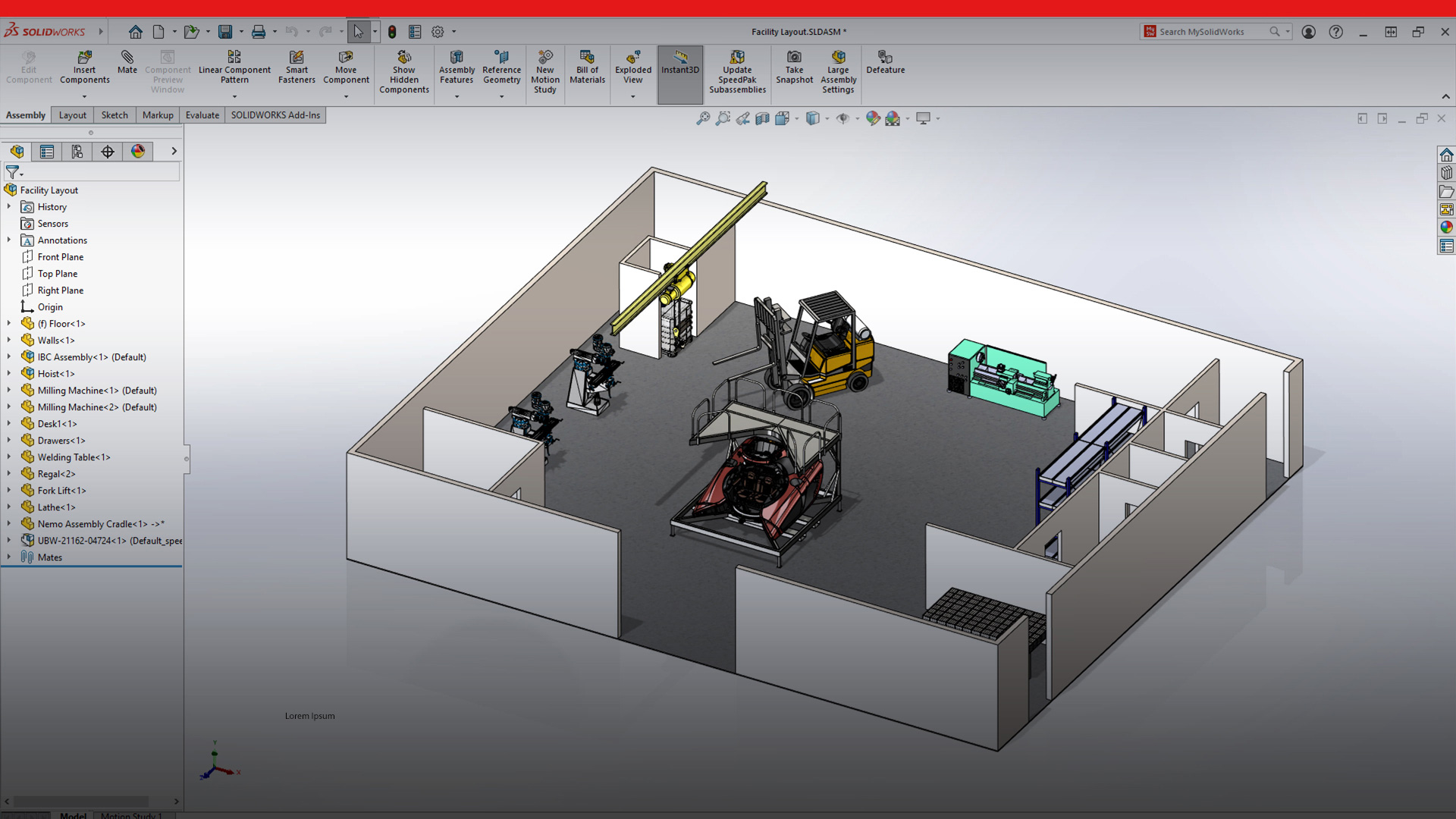This screenshot has height=819, width=1456.
Task: Click the feature tree horizontal scrollbar
Action: tap(81, 801)
